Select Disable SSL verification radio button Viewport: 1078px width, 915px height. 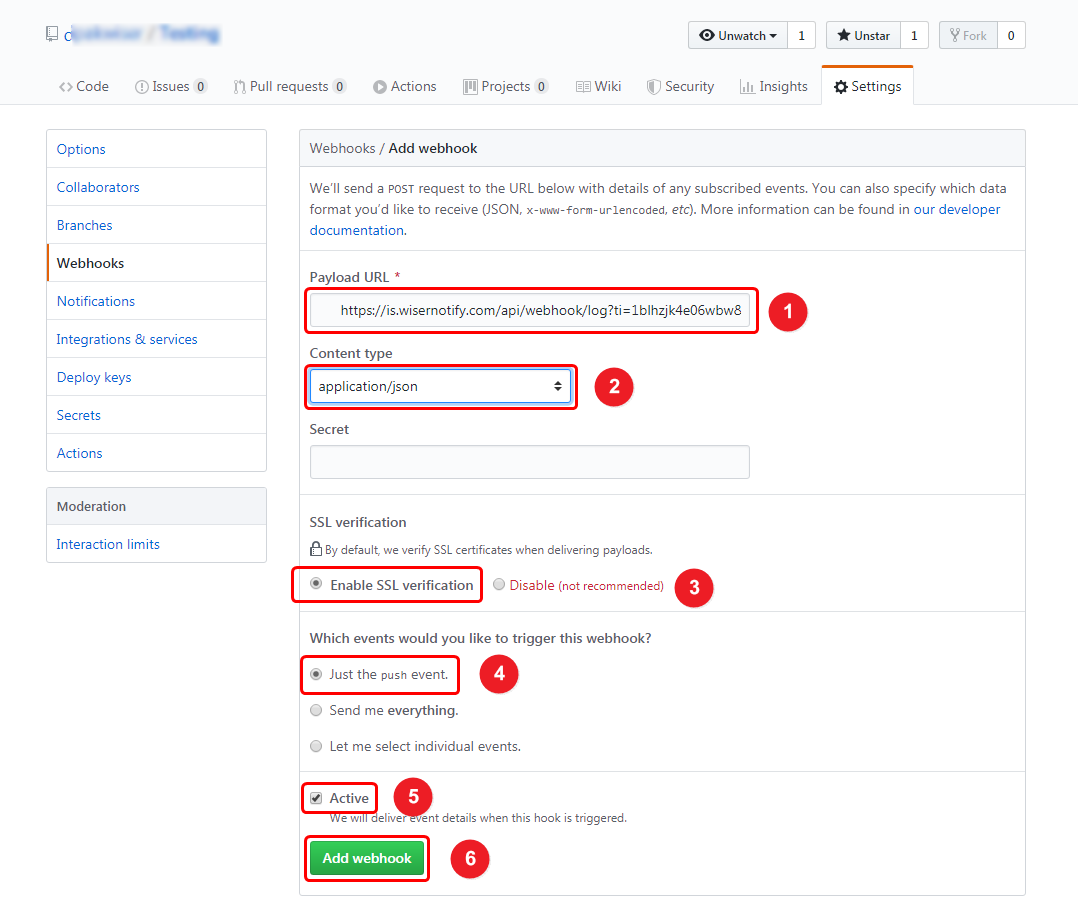[499, 584]
